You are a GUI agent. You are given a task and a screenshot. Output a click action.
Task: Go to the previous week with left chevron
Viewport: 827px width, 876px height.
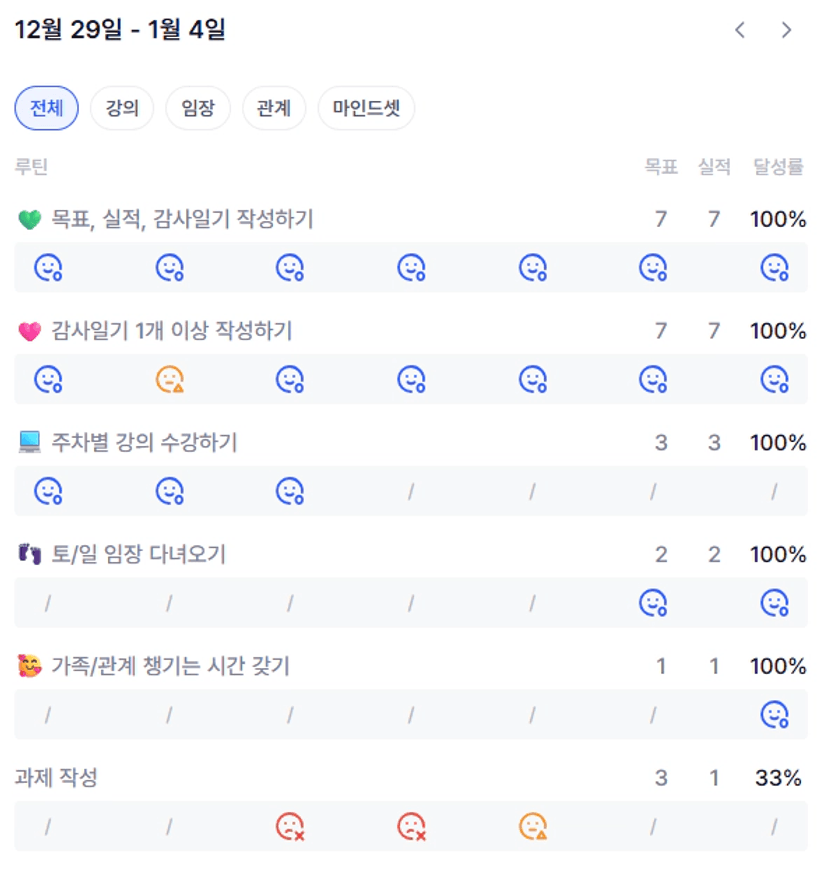coord(740,30)
